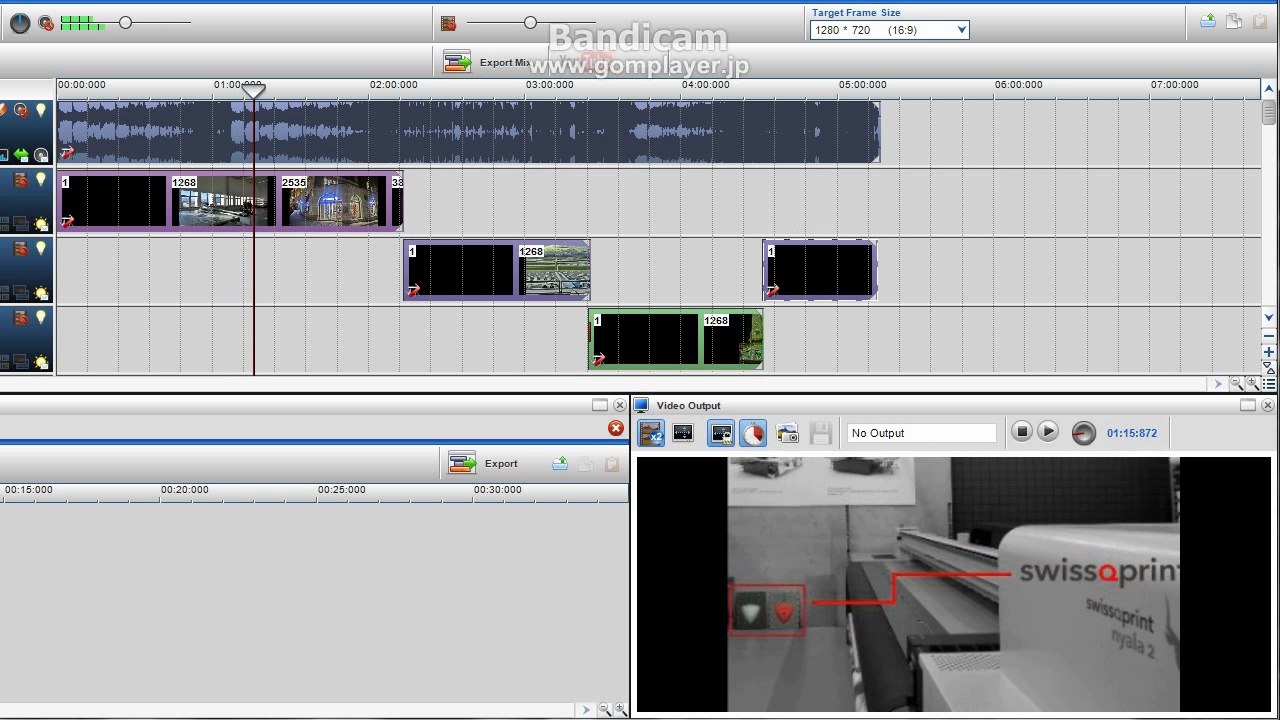Screen dimensions: 1280x720
Task: Select the clip thumbnail labeled 2535
Action: pyautogui.click(x=333, y=201)
